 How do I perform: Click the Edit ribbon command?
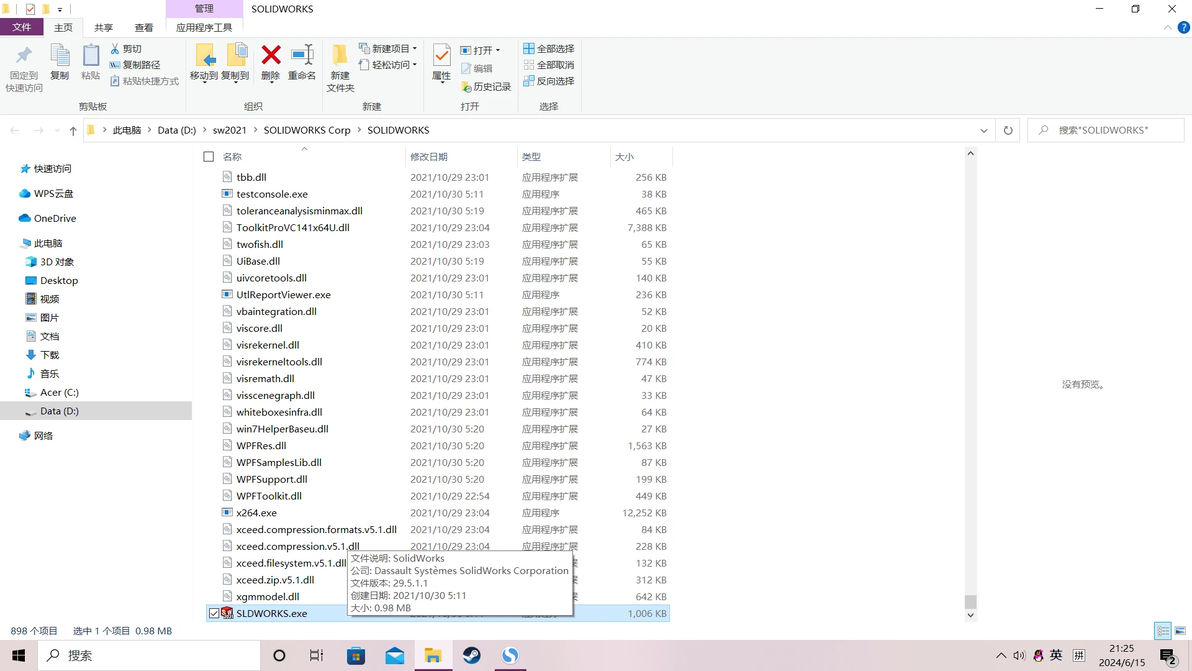[477, 68]
